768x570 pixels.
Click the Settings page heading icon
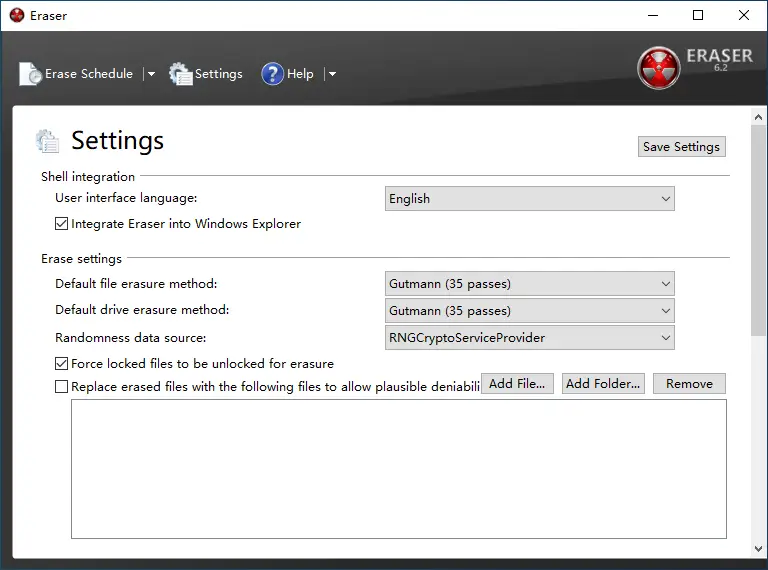[47, 141]
